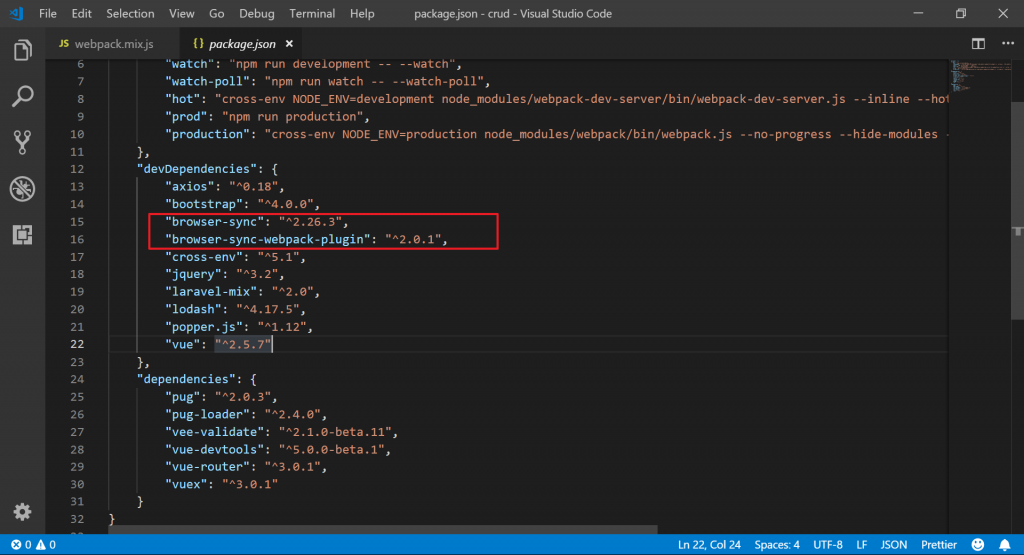1024x555 pixels.
Task: Click the "pug-loader" key
Action: [207, 415]
